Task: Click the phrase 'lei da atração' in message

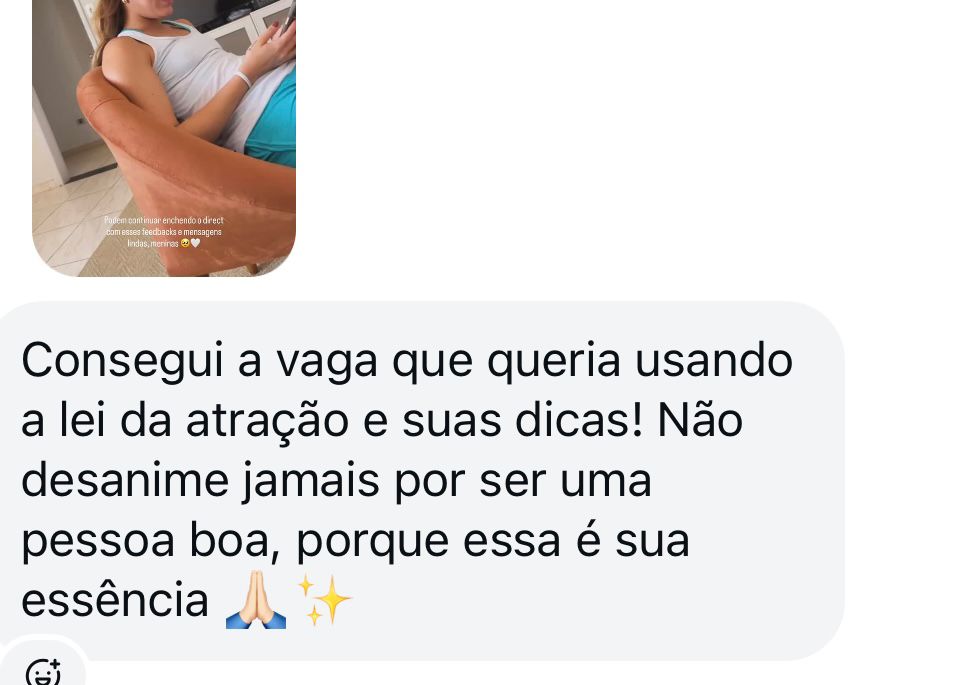Action: coord(204,421)
